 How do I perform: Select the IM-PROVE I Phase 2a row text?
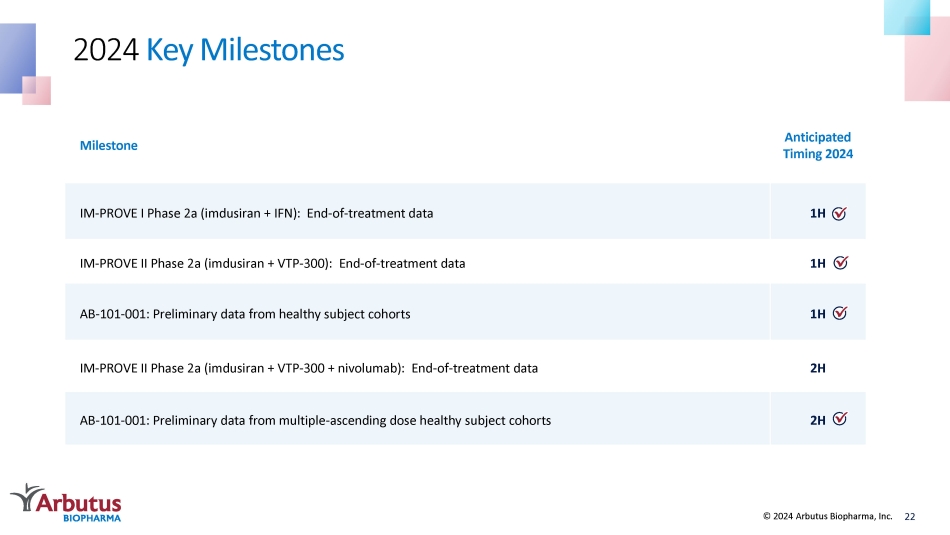coord(256,213)
